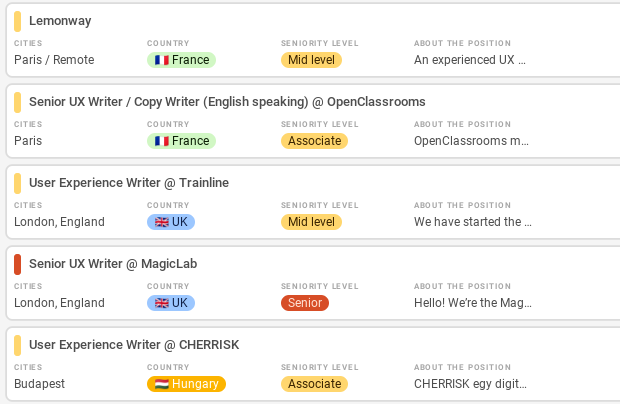Viewport: 620px width, 404px height.
Task: Select the Mid level tag on Lemonway
Action: 311,60
